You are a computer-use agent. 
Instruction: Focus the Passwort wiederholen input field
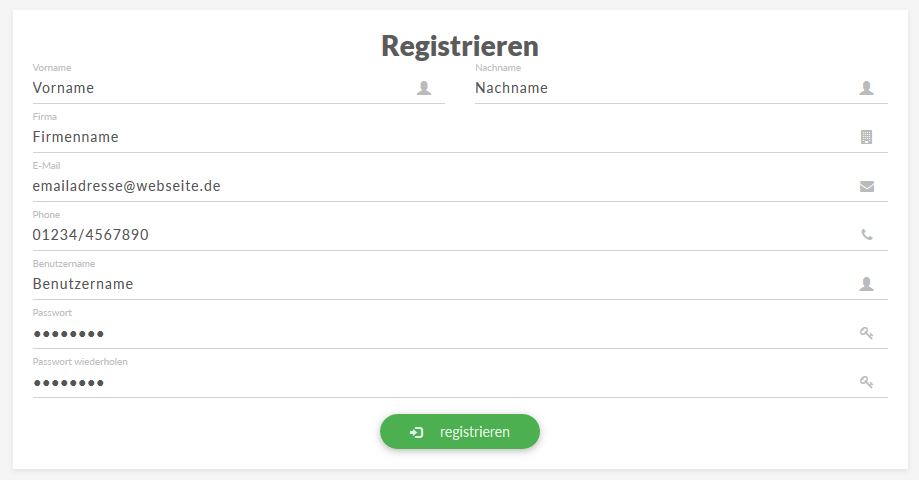(460, 383)
